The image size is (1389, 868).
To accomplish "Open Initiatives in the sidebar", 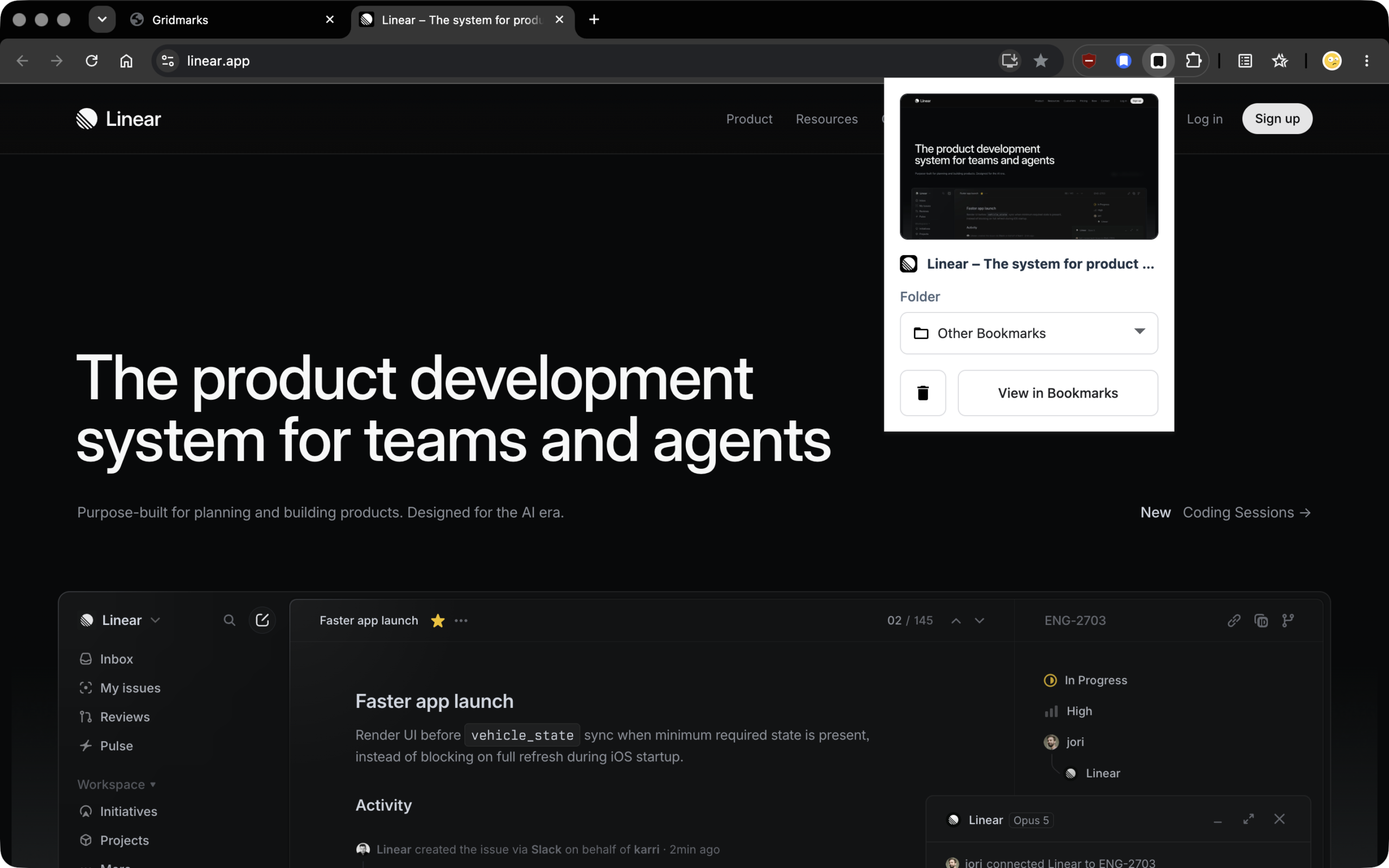I will (118, 811).
